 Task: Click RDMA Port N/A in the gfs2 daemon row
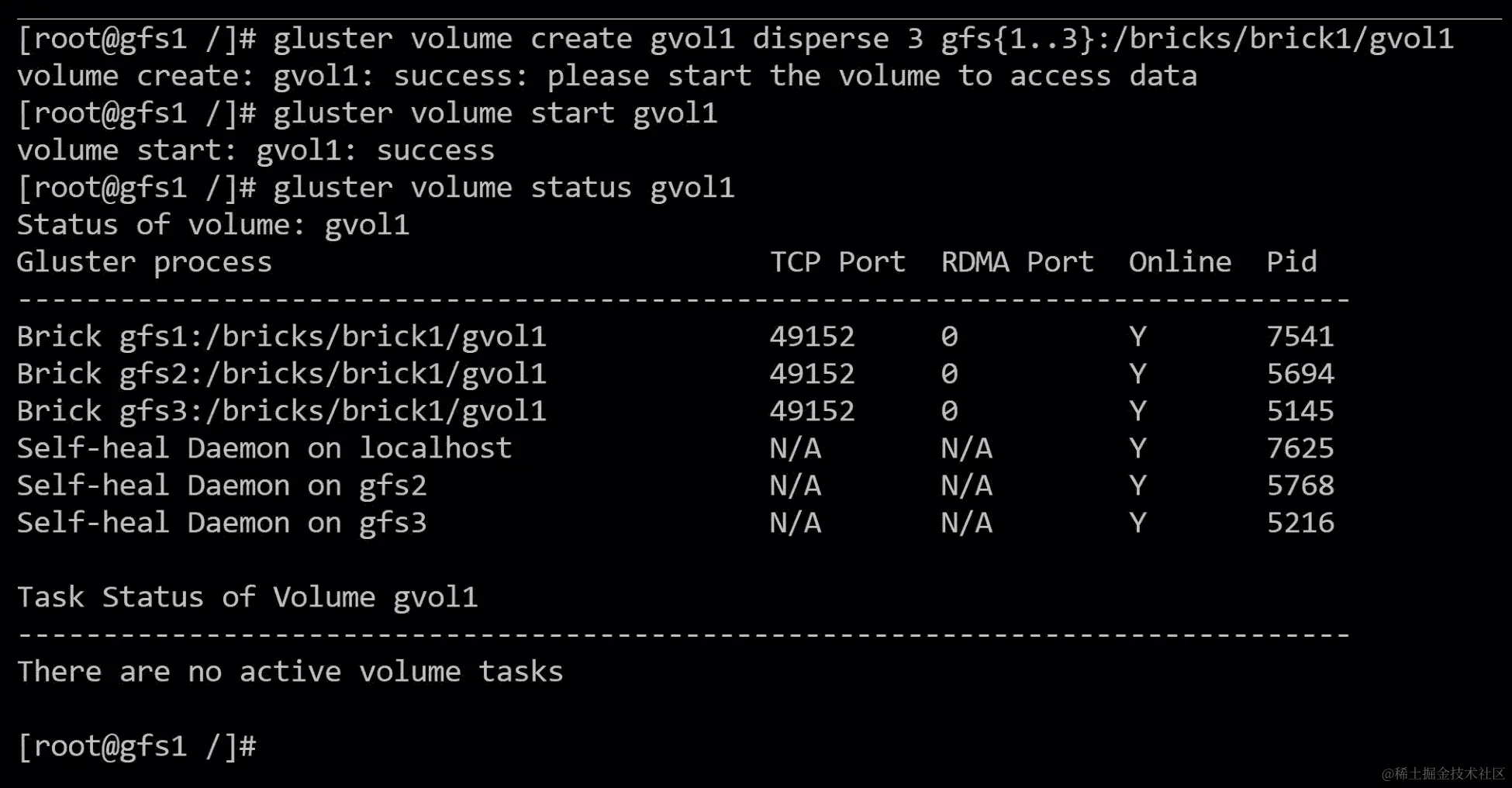967,486
